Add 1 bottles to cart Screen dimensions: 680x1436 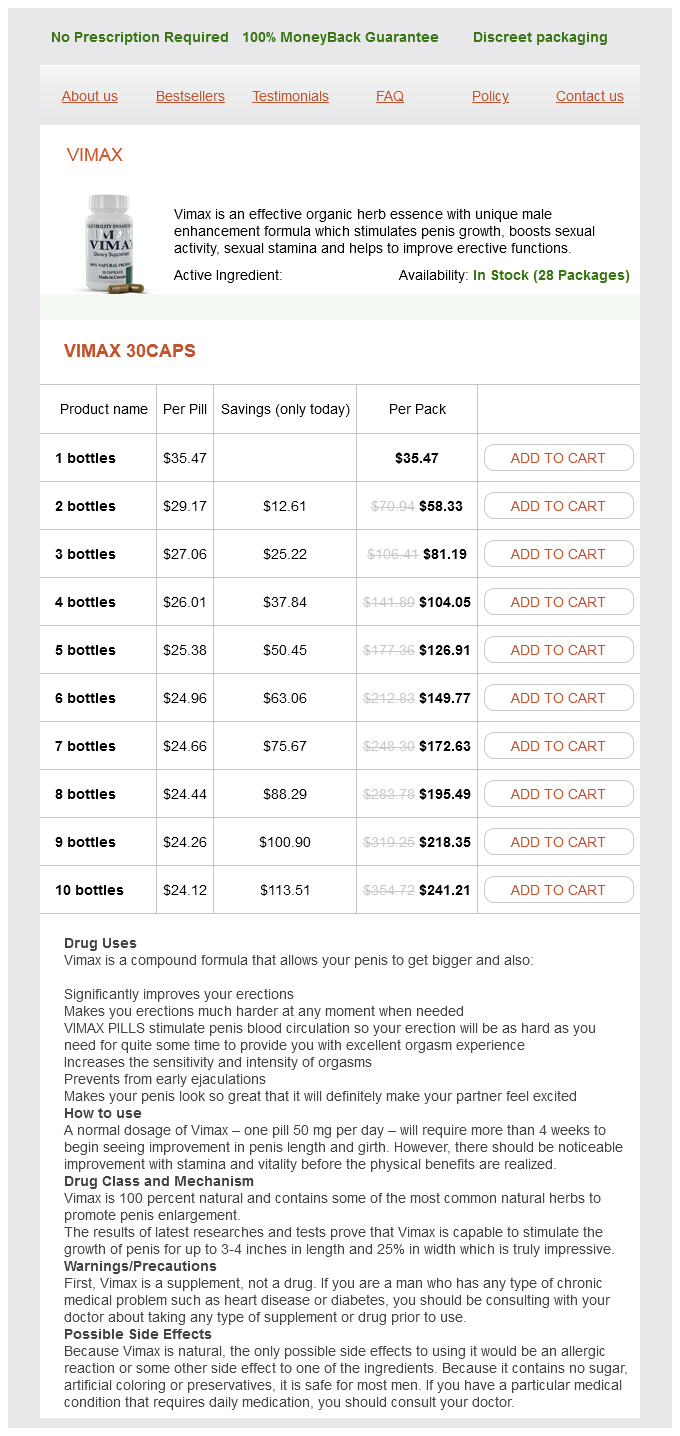coord(558,458)
